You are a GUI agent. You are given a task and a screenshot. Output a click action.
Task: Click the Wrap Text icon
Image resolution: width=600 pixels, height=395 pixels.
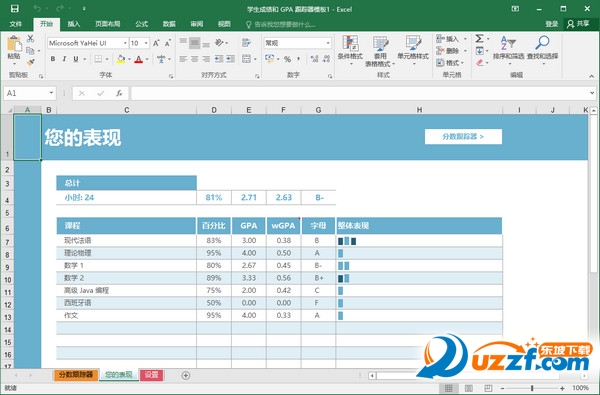tap(246, 43)
